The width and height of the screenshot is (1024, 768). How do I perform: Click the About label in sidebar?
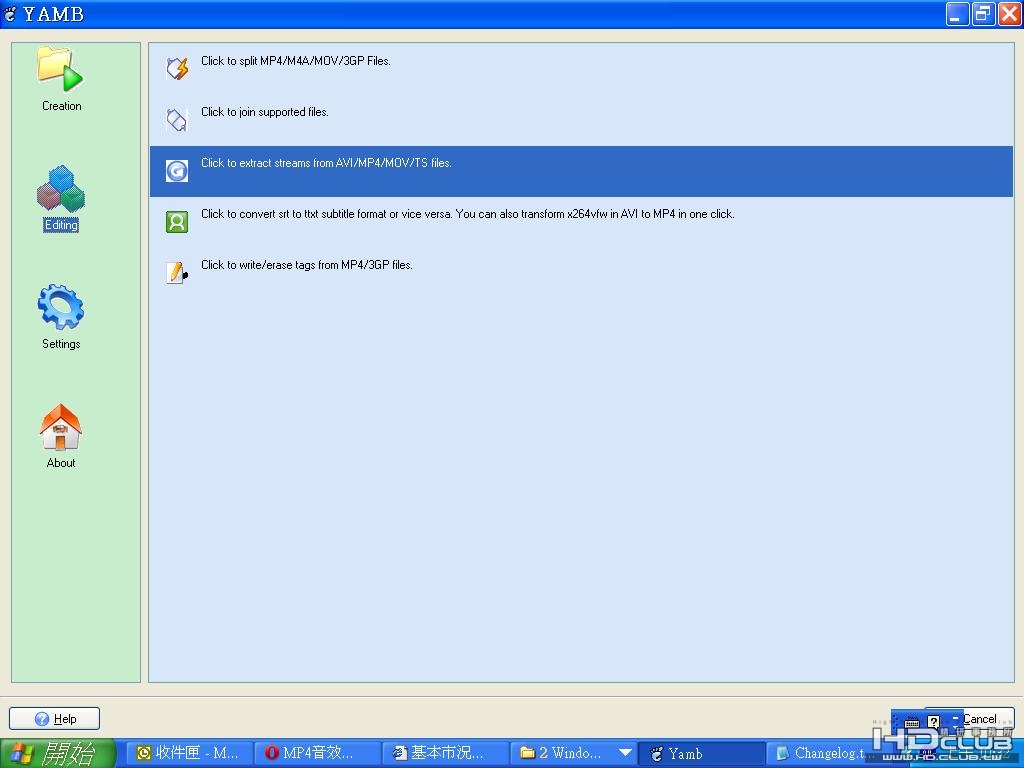pyautogui.click(x=61, y=462)
